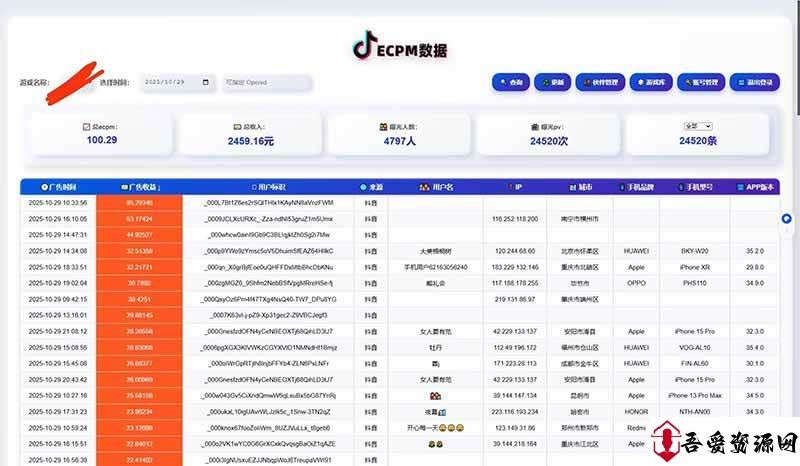Open the date picker calendar icon
The width and height of the screenshot is (800, 466).
click(206, 83)
